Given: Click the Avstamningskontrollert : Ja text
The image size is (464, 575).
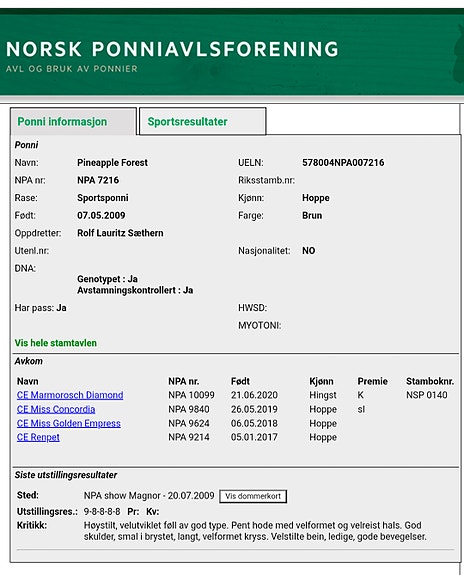Looking at the screenshot, I should tap(135, 290).
